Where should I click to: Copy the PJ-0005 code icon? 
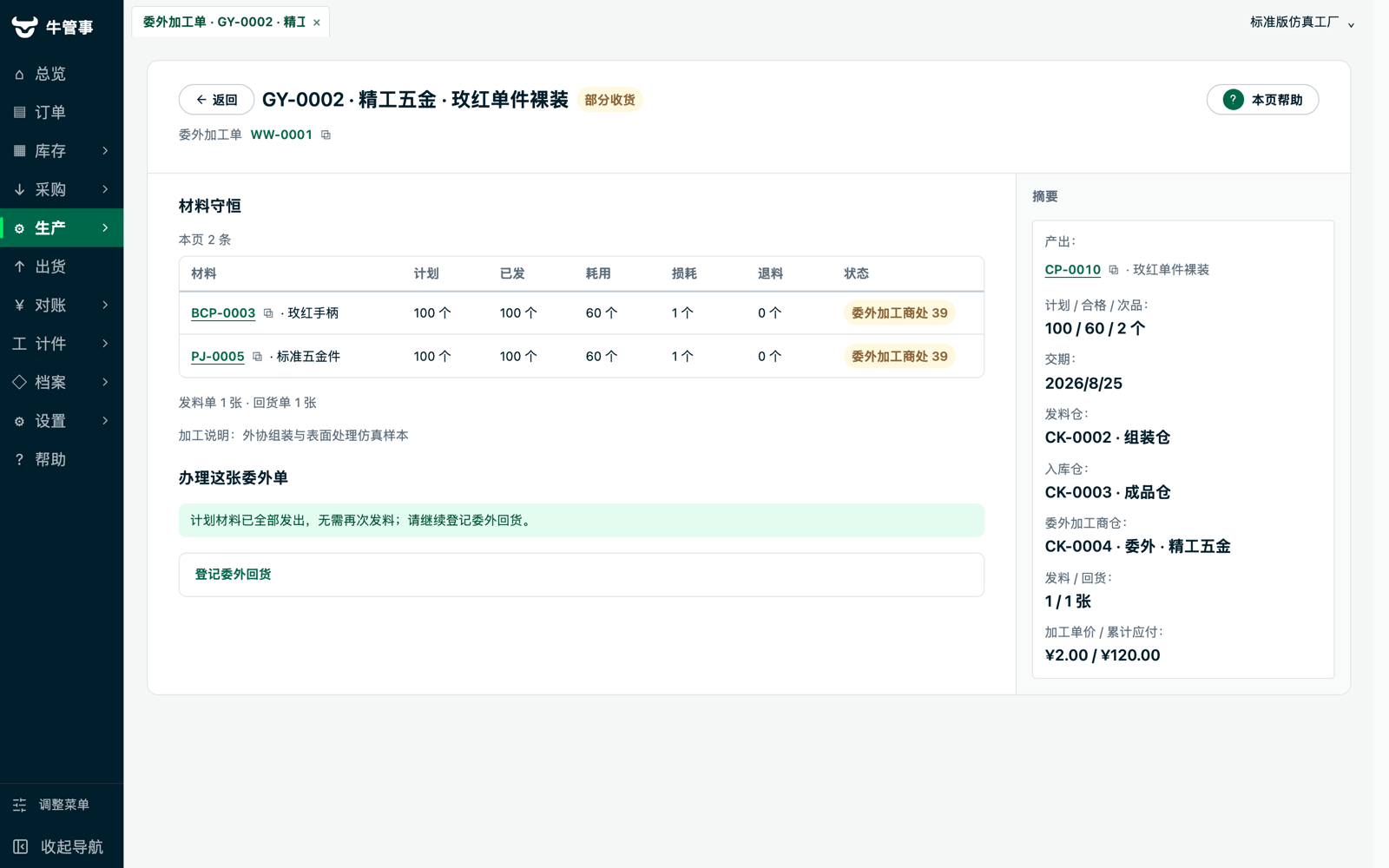(x=258, y=356)
